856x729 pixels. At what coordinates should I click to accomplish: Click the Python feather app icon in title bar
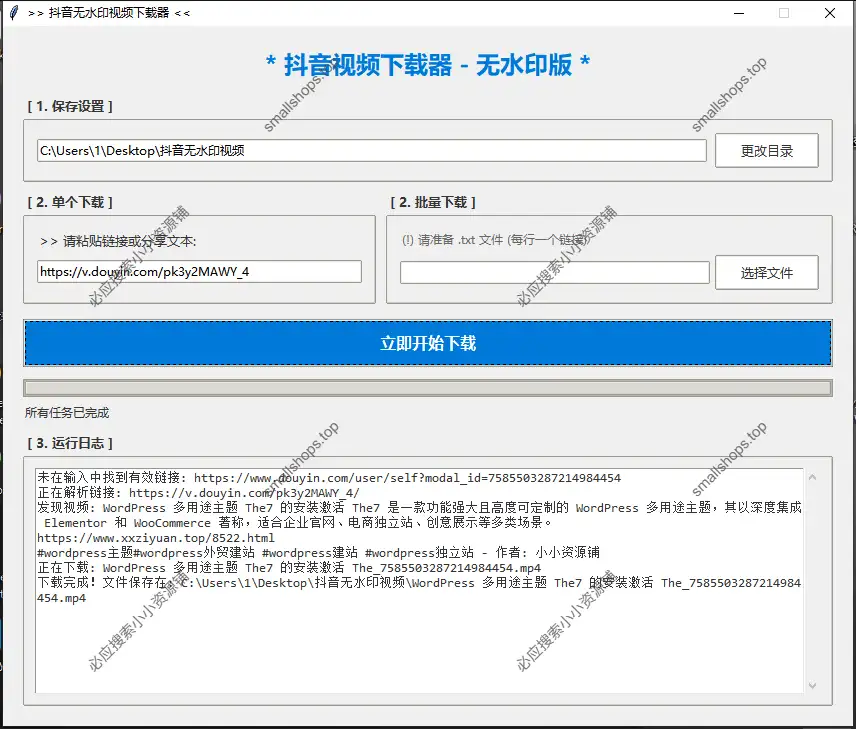pyautogui.click(x=14, y=13)
